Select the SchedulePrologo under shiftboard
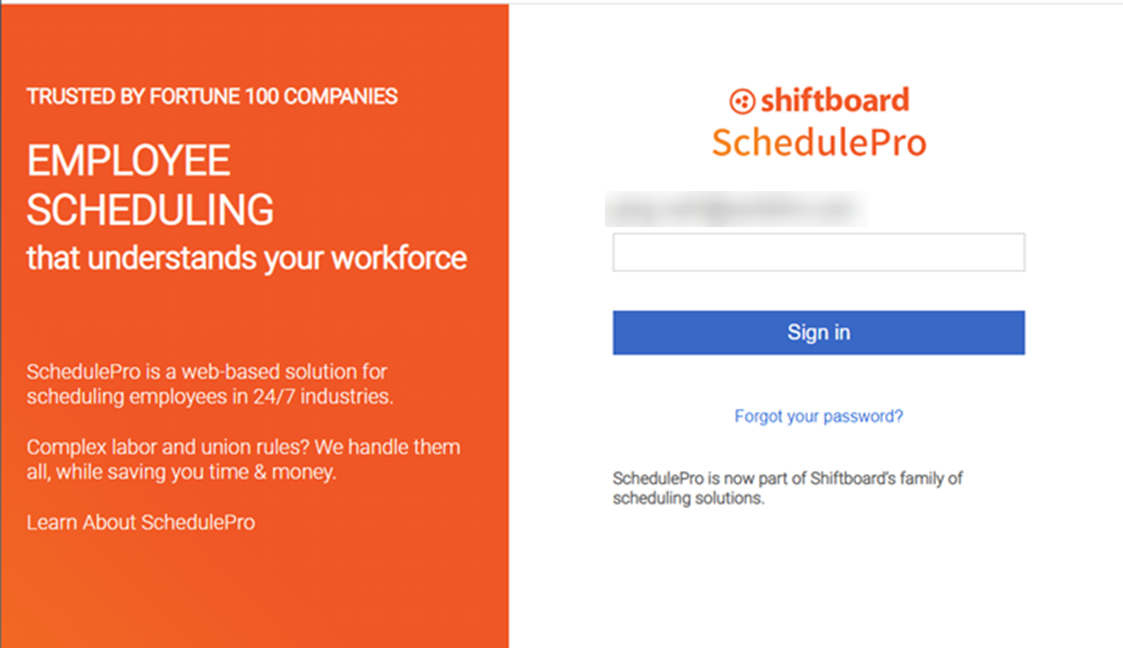This screenshot has width=1123, height=648. click(818, 141)
